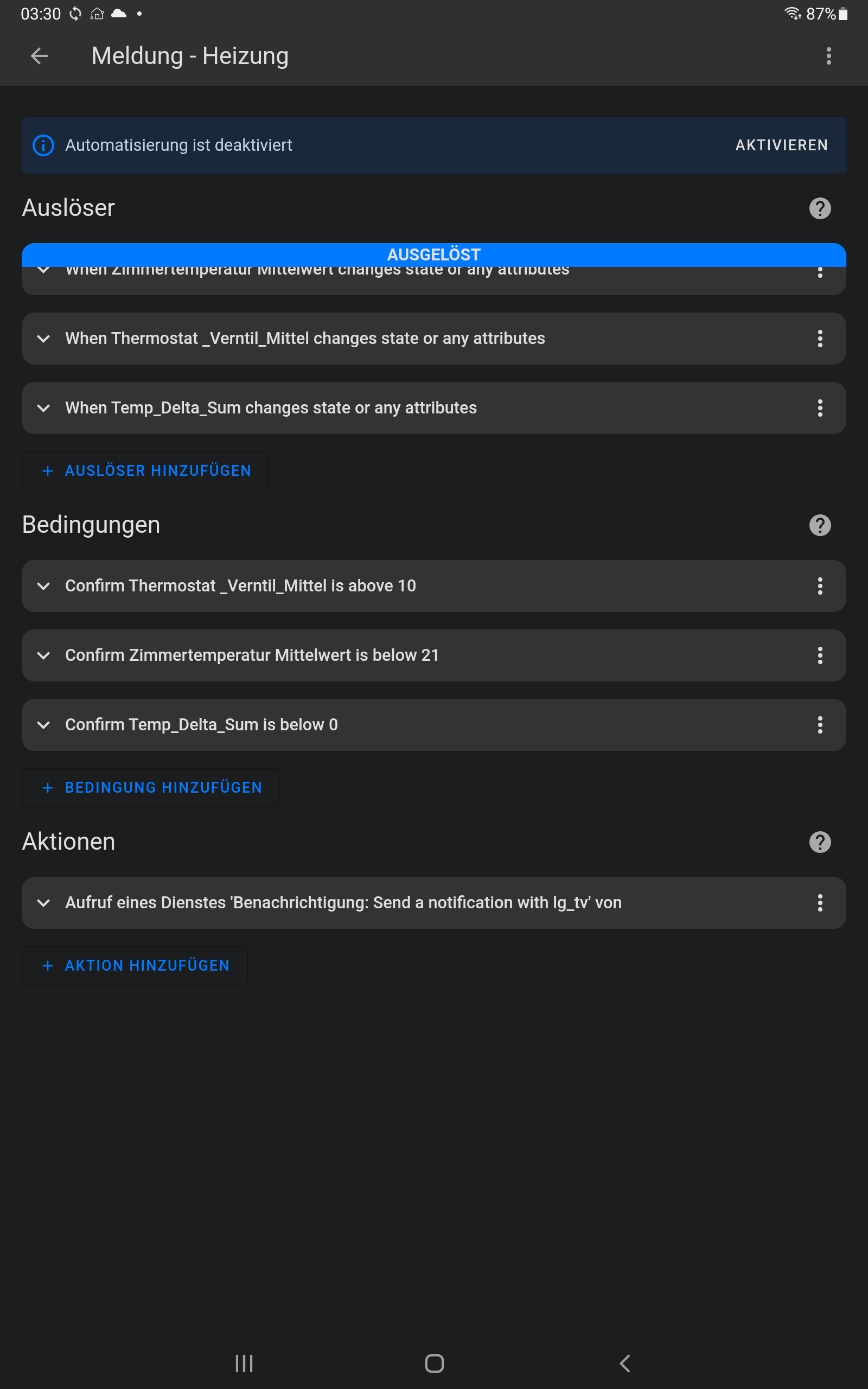The height and width of the screenshot is (1389, 868).
Task: Open help for the Aktionen section
Action: 820,842
